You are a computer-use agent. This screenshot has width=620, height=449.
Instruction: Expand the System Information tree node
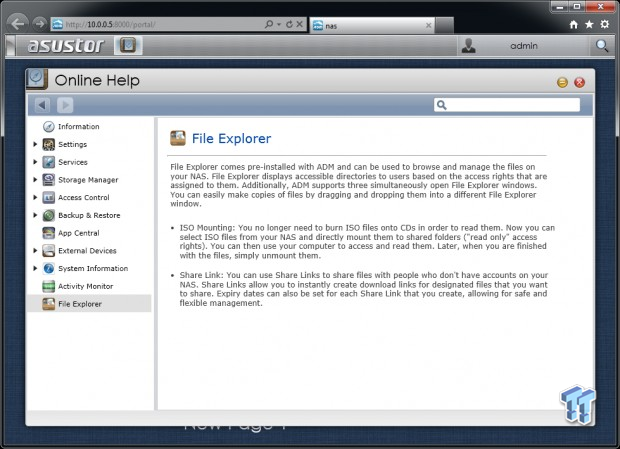coord(35,268)
